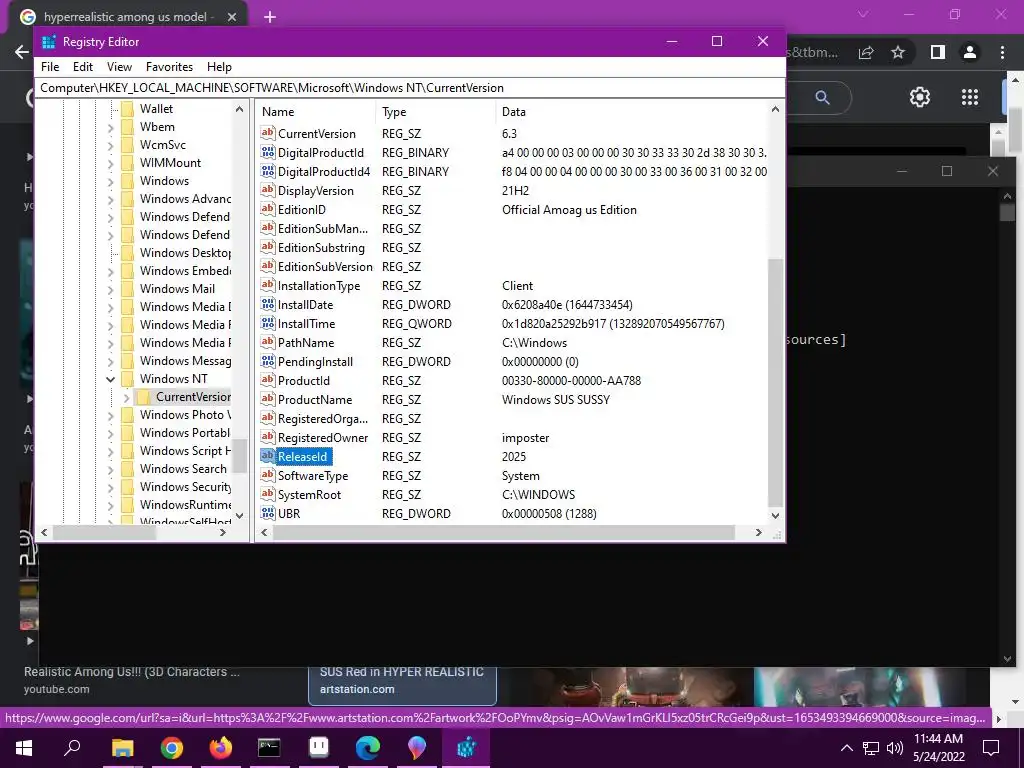The image size is (1024, 768).
Task: Click the Windows SUS SUSSY data value
Action: [556, 400]
